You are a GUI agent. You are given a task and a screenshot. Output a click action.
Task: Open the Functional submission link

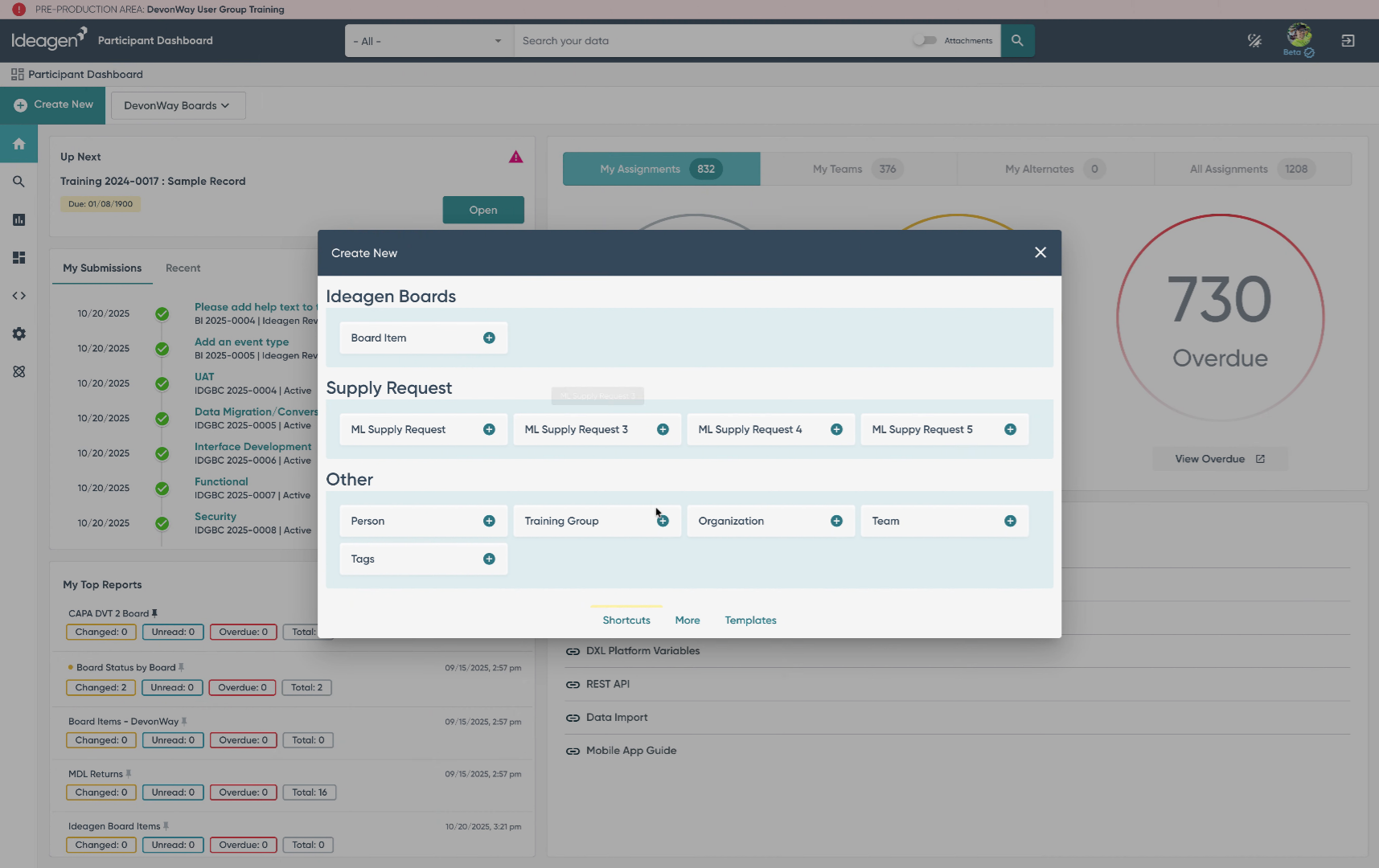(221, 482)
